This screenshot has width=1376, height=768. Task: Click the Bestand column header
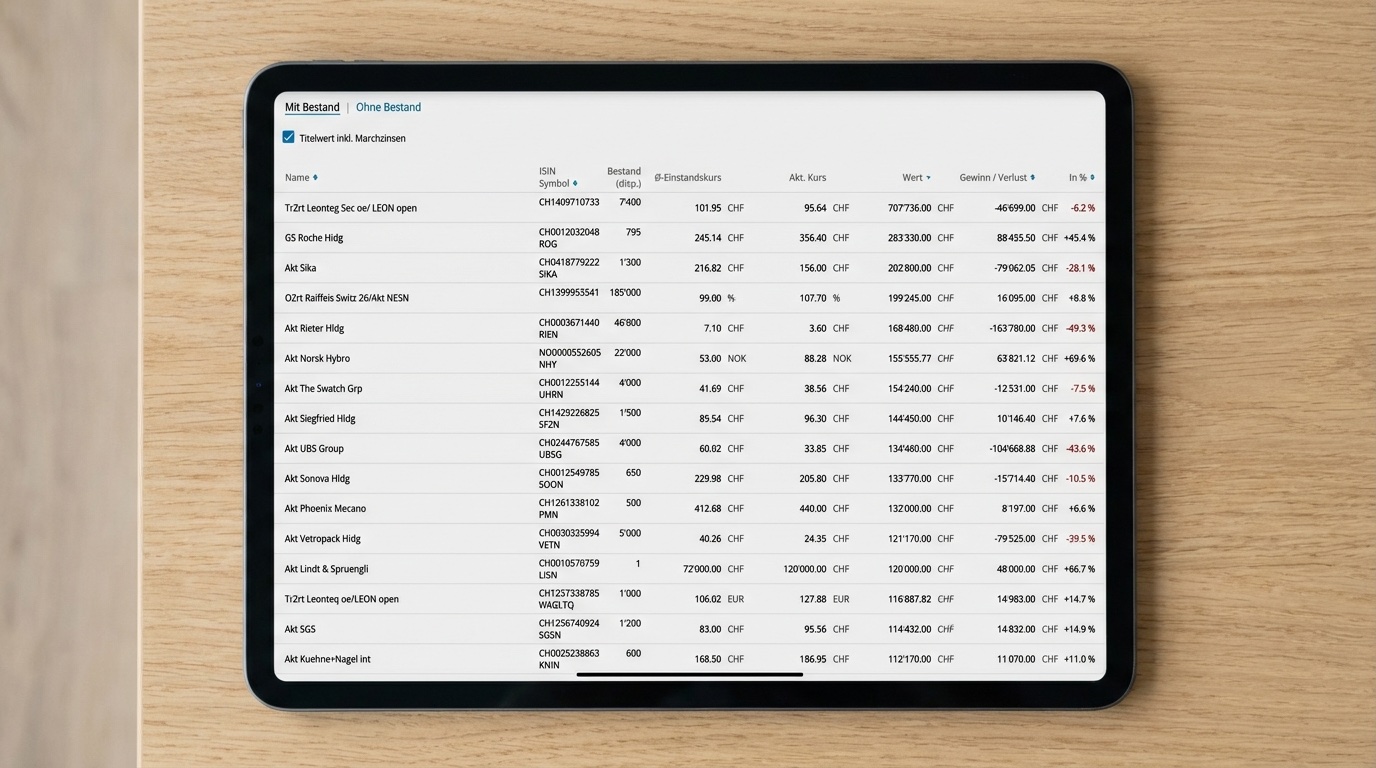coord(624,177)
